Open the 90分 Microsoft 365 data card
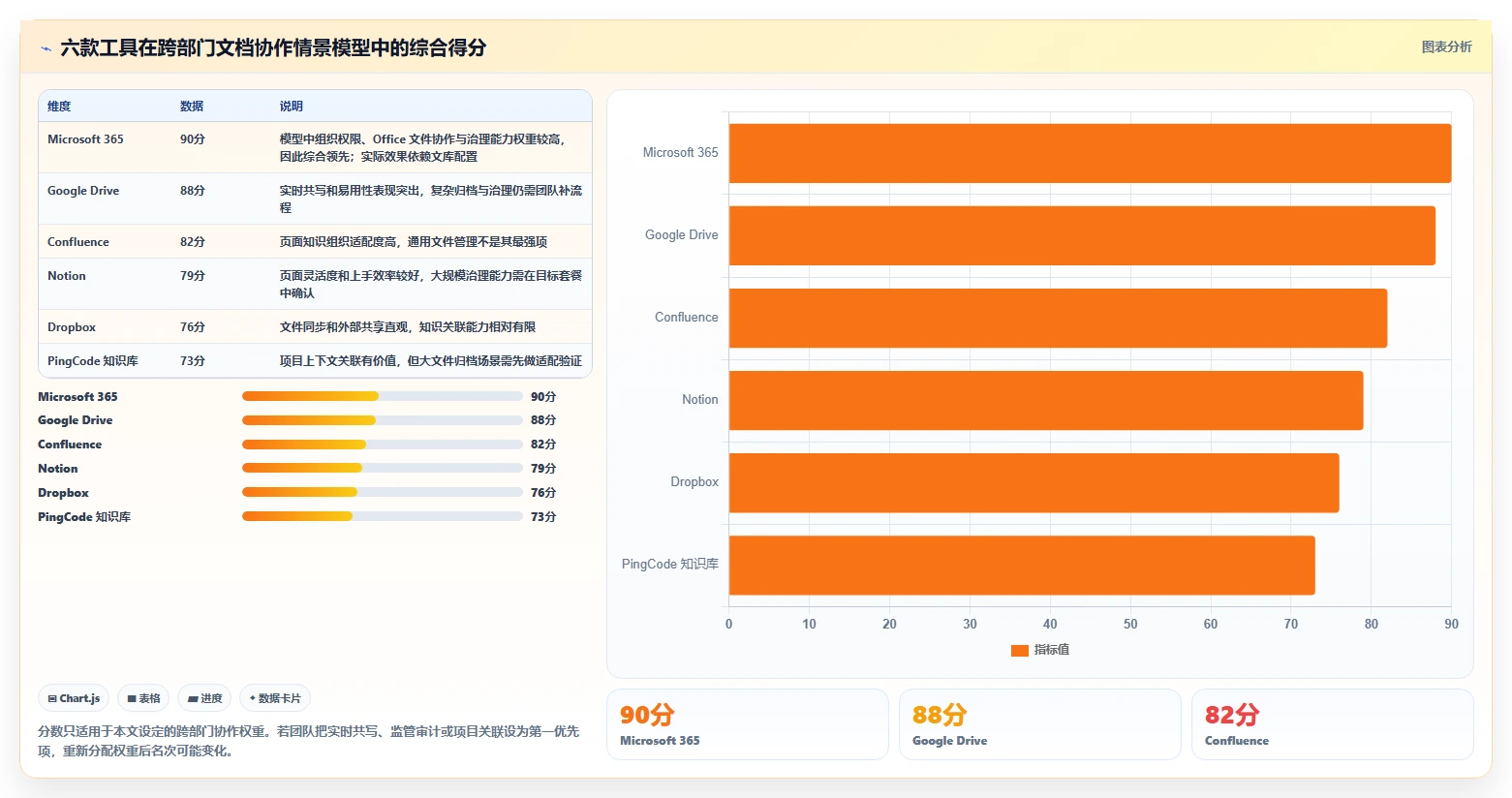 click(748, 724)
